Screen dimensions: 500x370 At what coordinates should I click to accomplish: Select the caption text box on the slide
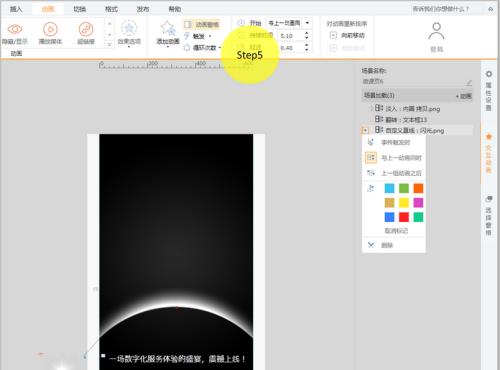point(177,359)
